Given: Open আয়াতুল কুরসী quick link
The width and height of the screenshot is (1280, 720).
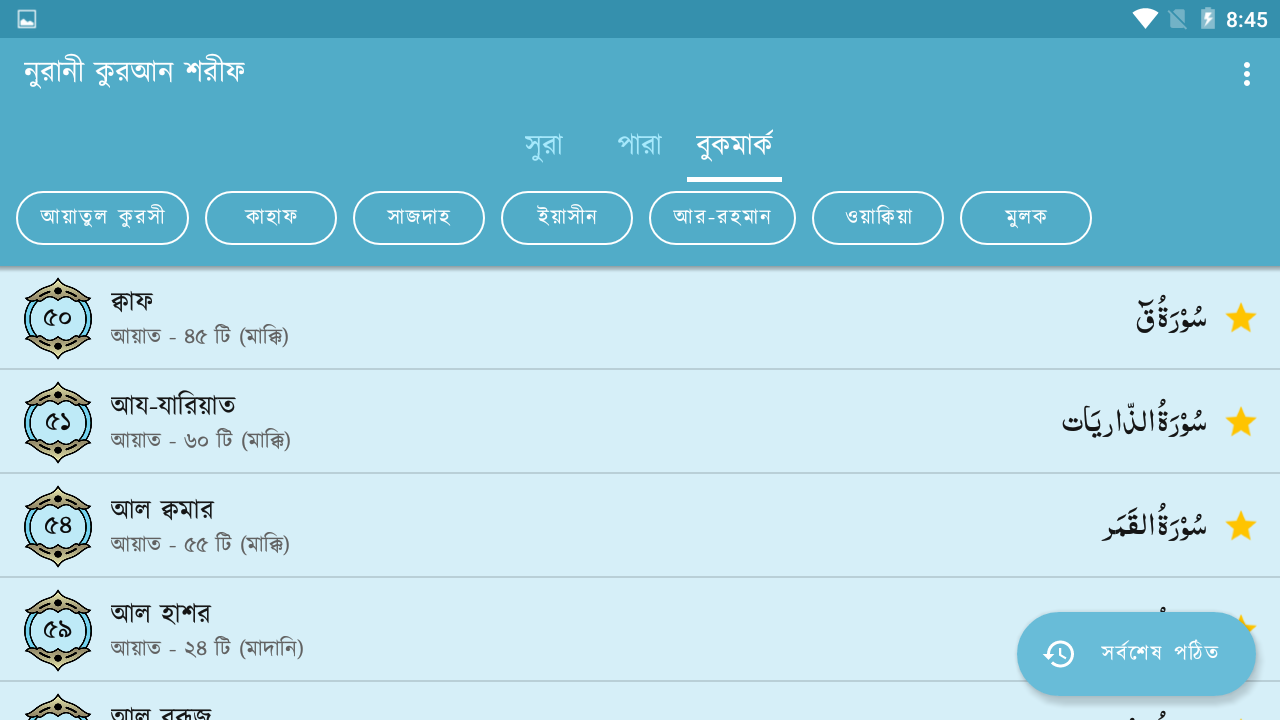Looking at the screenshot, I should [102, 218].
